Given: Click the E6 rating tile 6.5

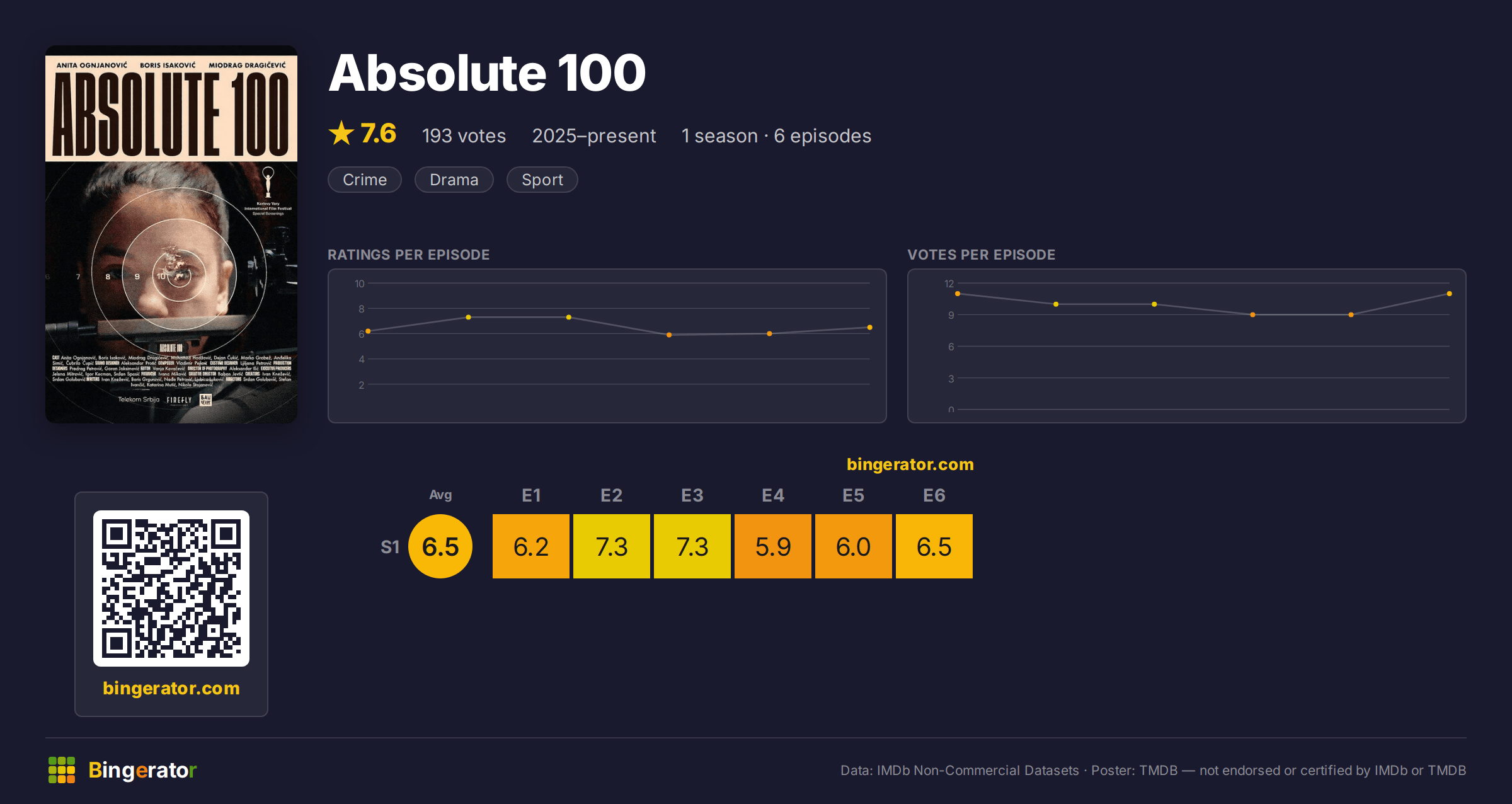Looking at the screenshot, I should click(934, 546).
